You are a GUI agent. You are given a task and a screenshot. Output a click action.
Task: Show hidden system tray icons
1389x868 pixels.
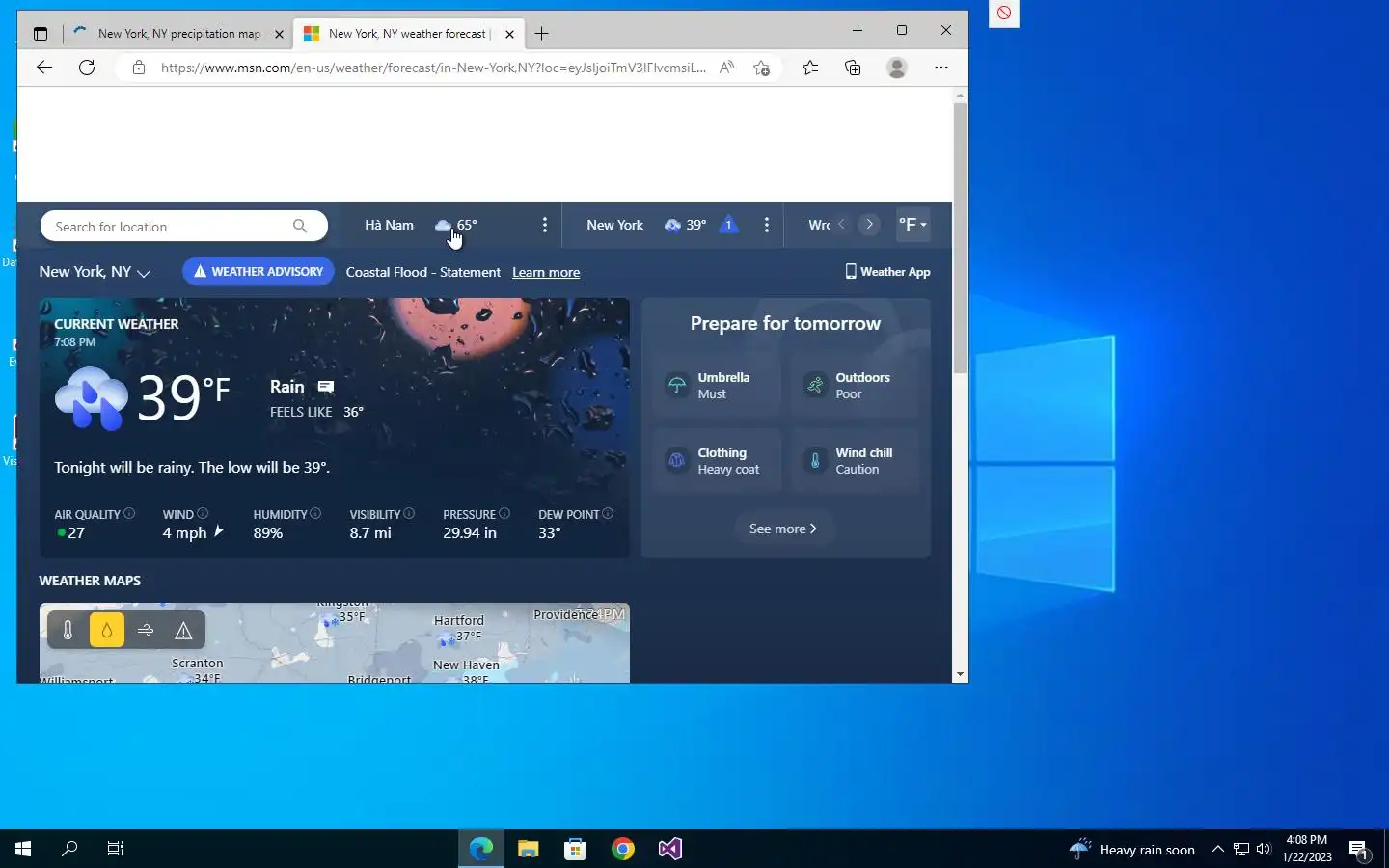[1217, 850]
